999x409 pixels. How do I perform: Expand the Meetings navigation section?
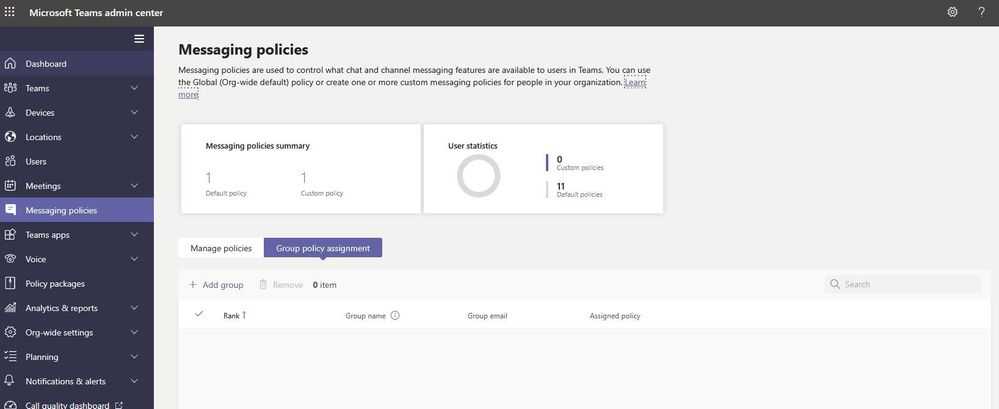(134, 186)
